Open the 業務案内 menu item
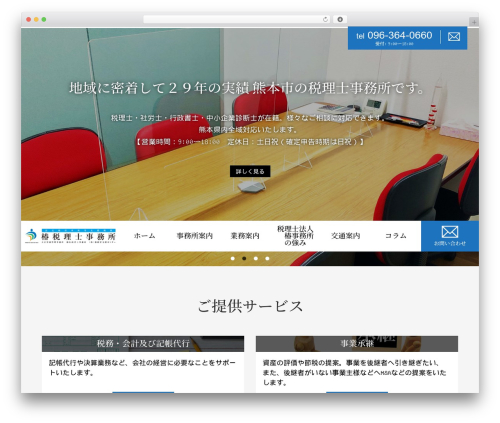500x423 pixels. (245, 236)
